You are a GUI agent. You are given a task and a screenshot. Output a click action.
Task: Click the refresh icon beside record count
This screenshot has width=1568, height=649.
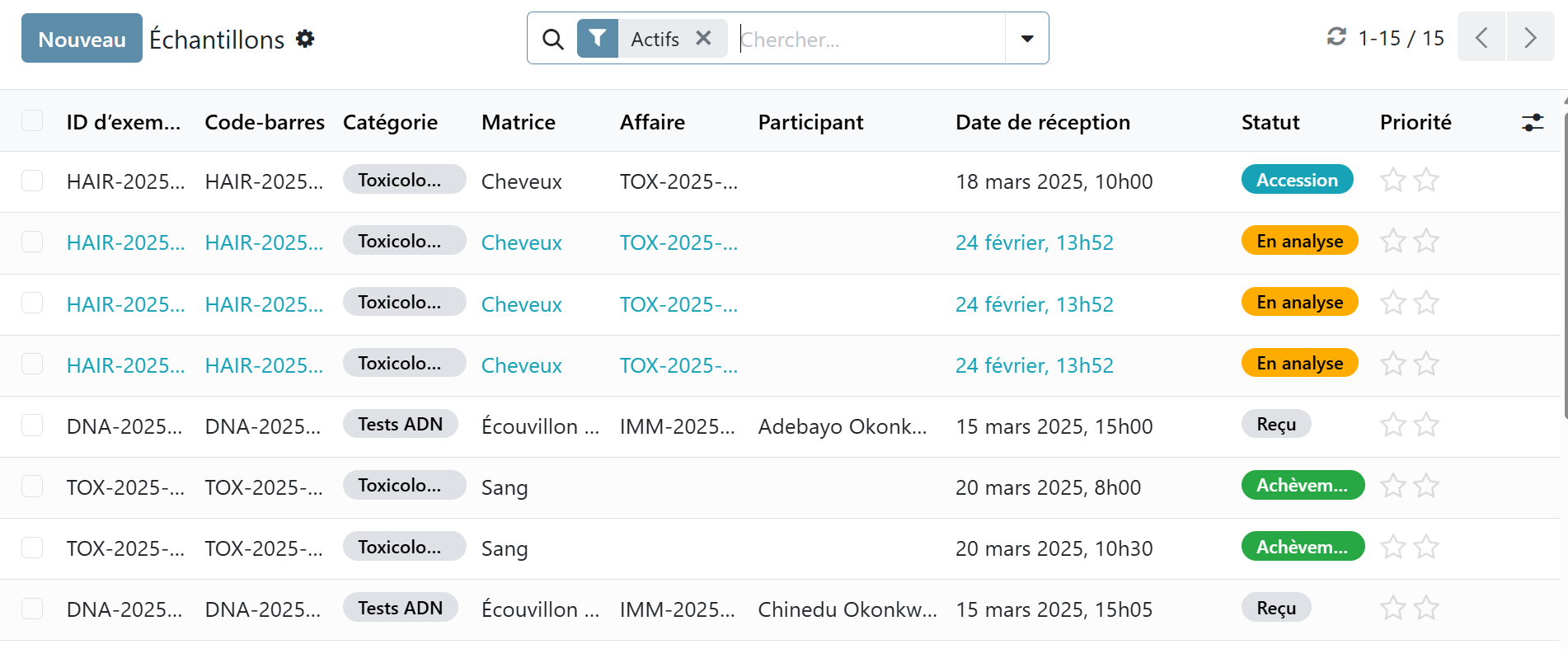pos(1336,37)
